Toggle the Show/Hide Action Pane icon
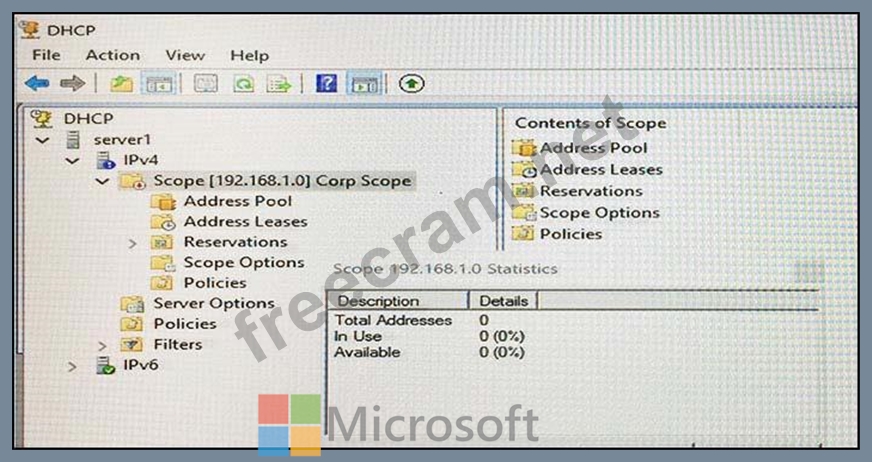The width and height of the screenshot is (872, 462). pyautogui.click(x=364, y=84)
